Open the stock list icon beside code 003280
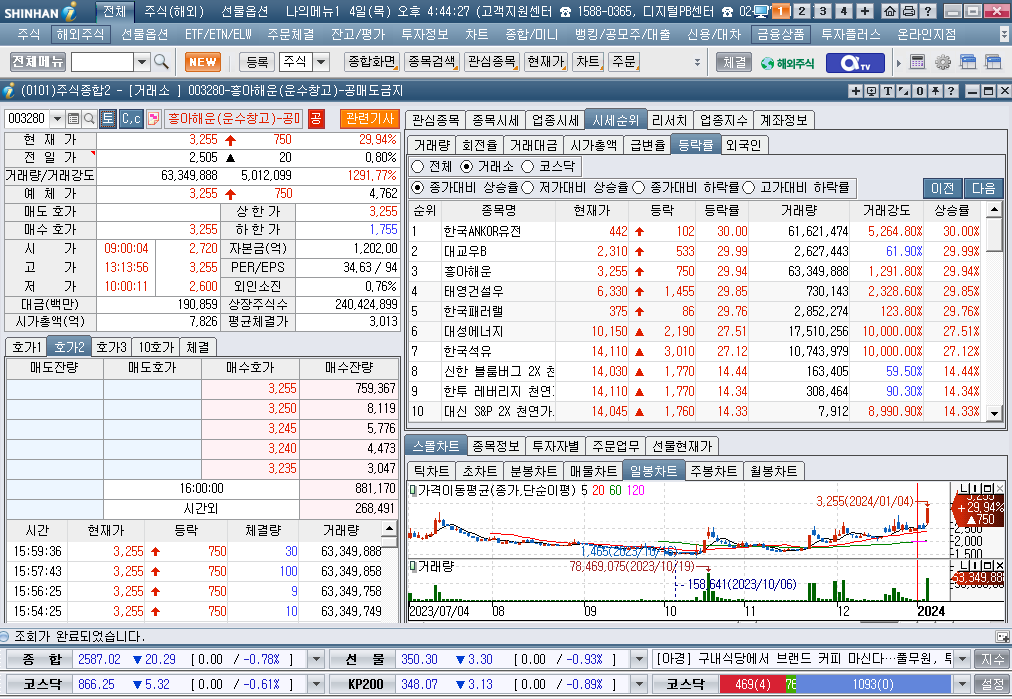This screenshot has height=699, width=1012. tap(73, 119)
